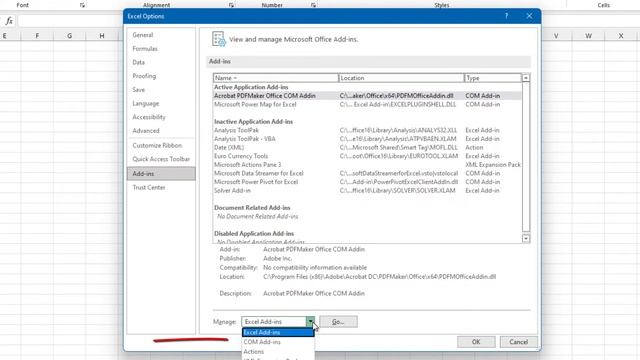Choose Excel Add-ins from Manage list
The width and height of the screenshot is (640, 360).
[278, 332]
